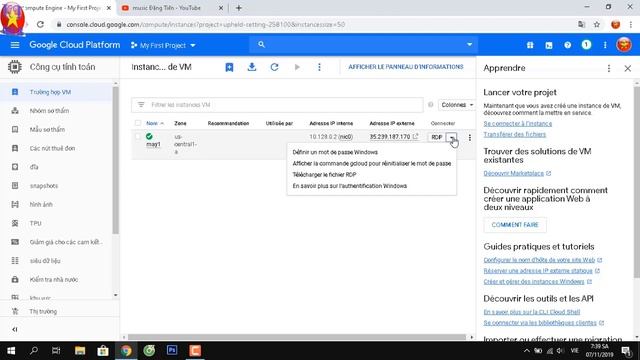The image size is (640, 360).
Task: Activate the Cloud Shell icon in the header
Action: pos(549,45)
